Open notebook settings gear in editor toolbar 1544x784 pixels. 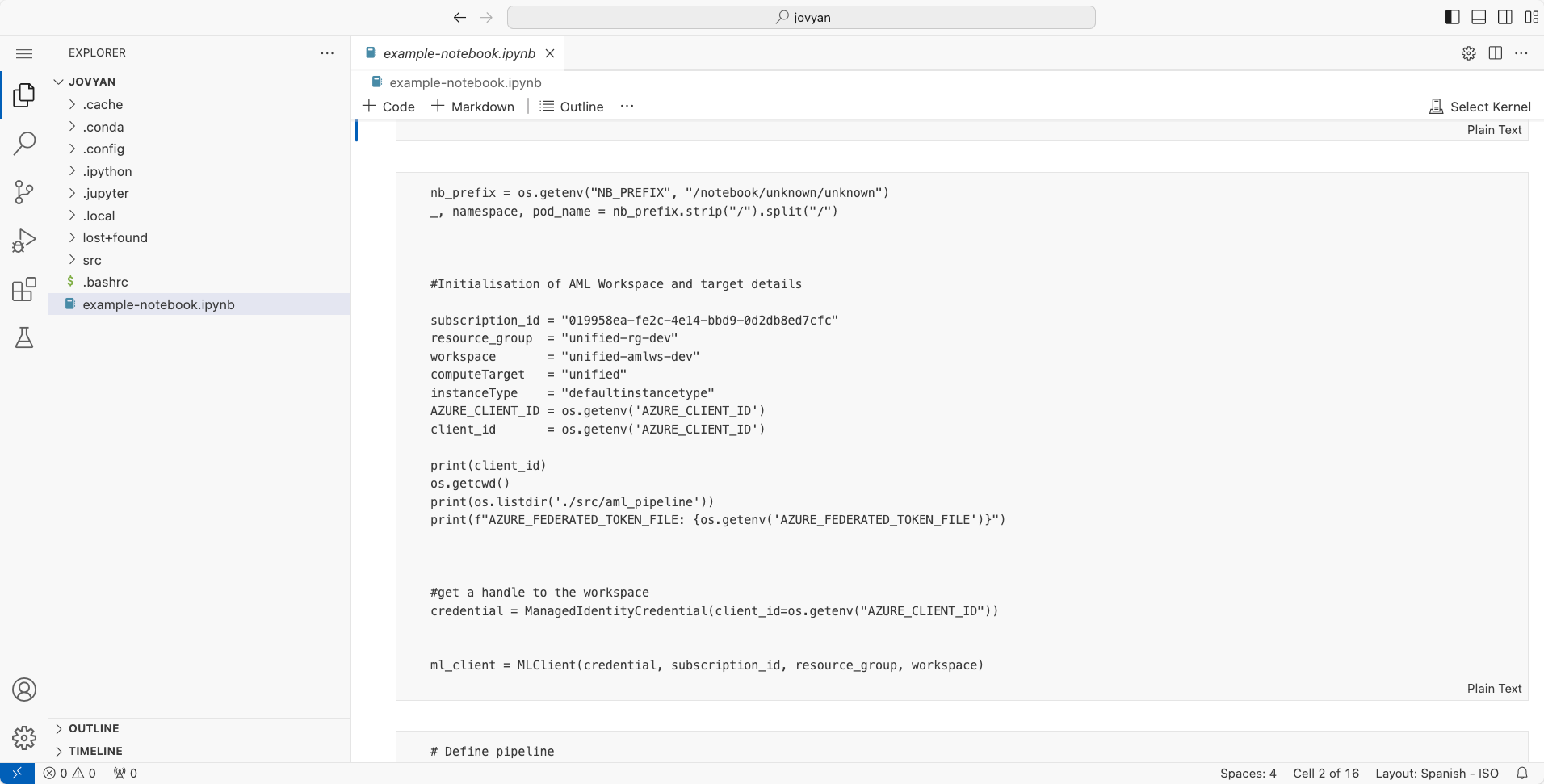tap(1468, 53)
